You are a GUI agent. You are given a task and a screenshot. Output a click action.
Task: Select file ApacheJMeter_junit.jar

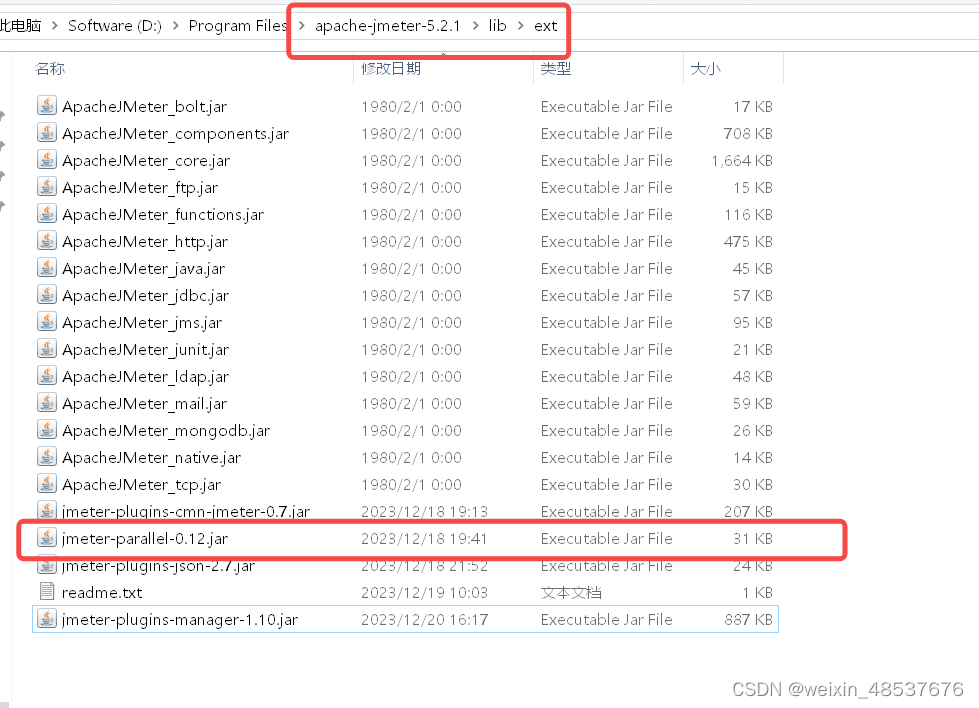145,350
